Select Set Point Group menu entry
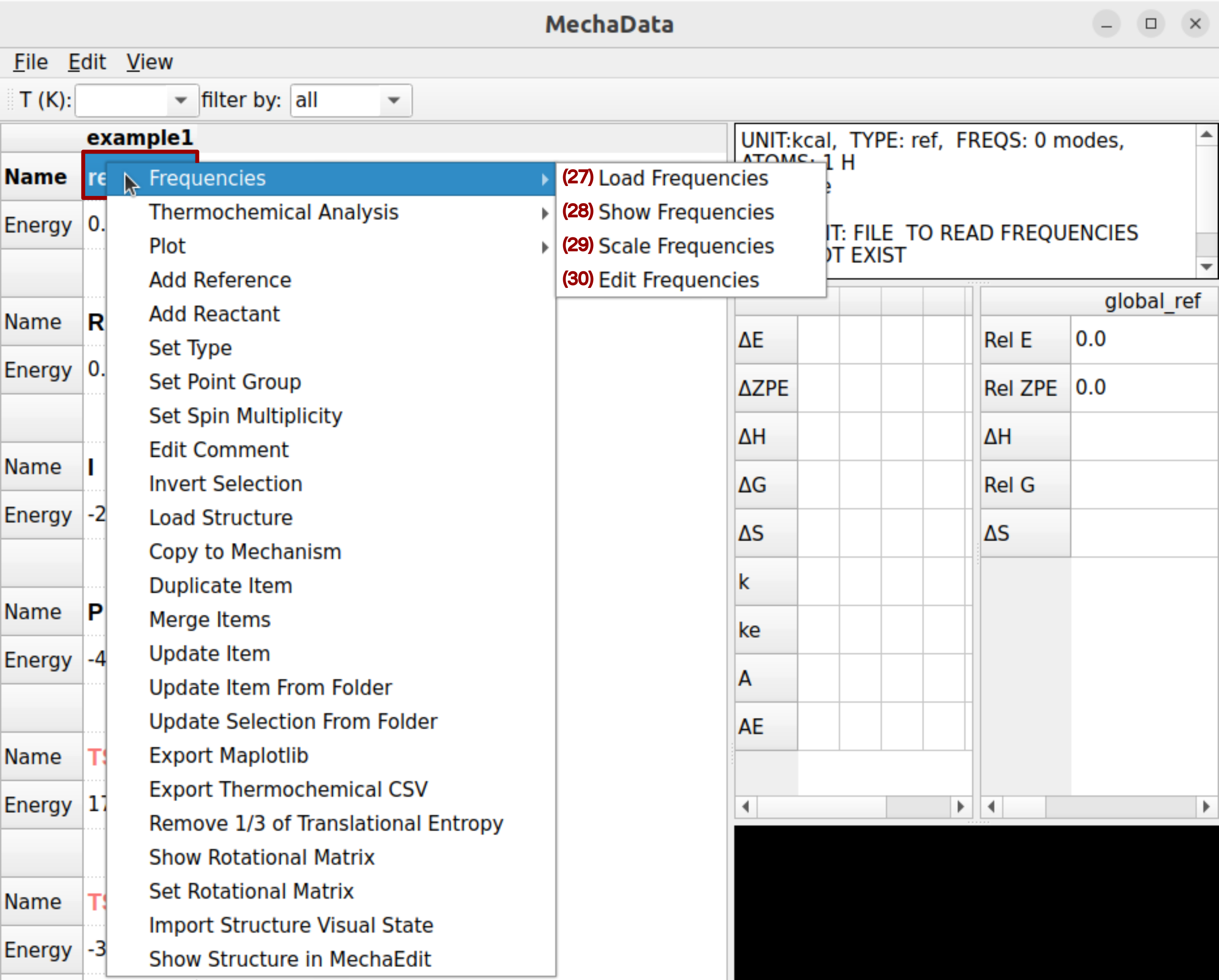The width and height of the screenshot is (1219, 980). click(x=331, y=382)
